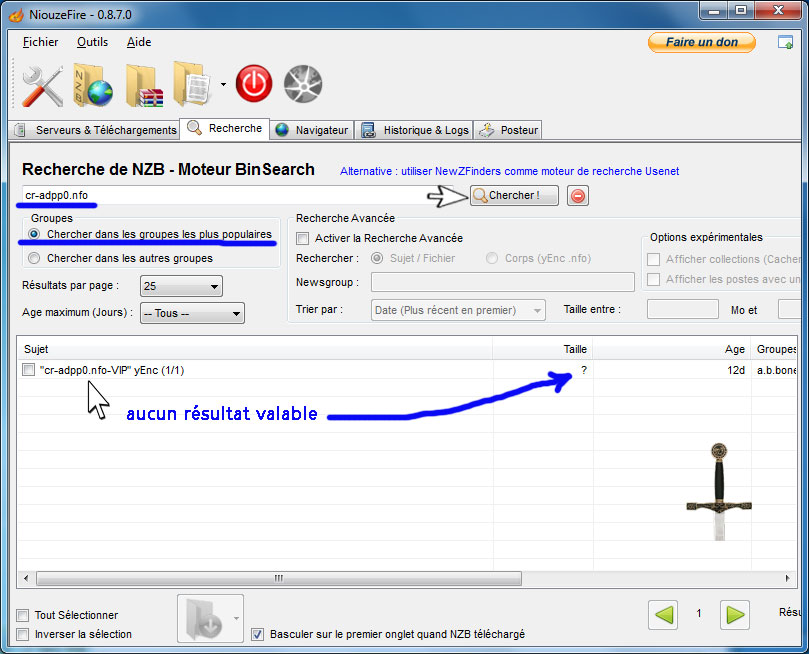Toggle Afficher les postes avec checkbox
This screenshot has width=809, height=654.
(x=654, y=280)
